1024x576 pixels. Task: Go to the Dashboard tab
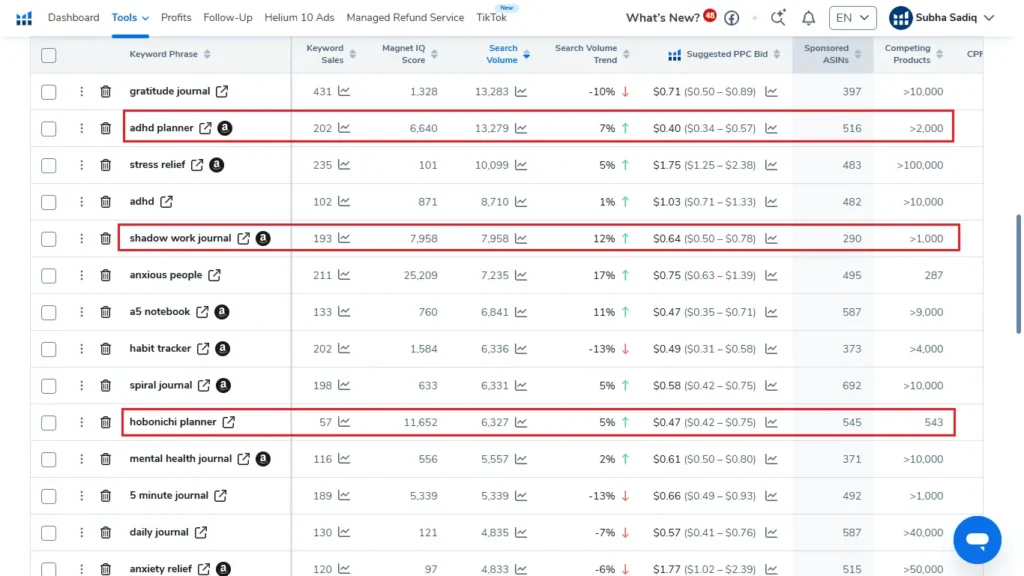[x=74, y=18]
